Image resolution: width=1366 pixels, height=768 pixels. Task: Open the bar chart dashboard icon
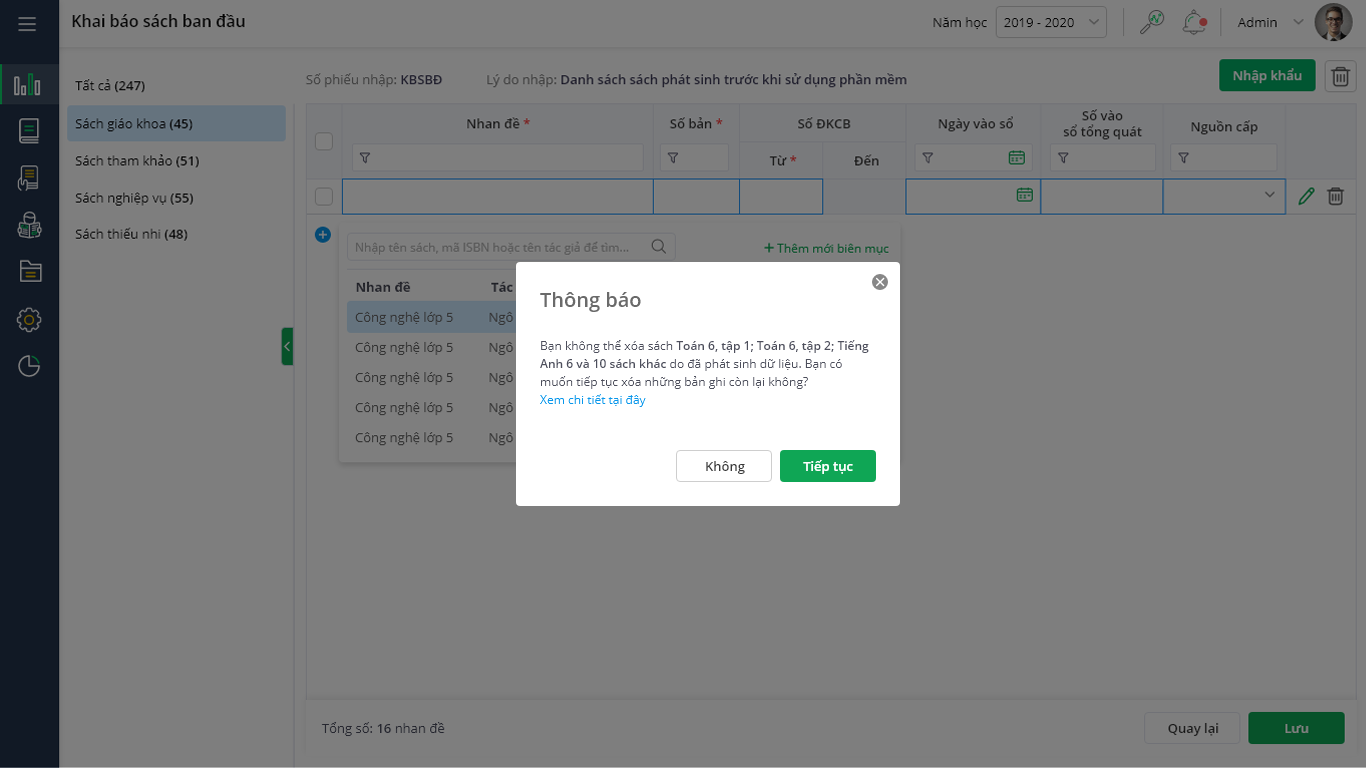28,85
